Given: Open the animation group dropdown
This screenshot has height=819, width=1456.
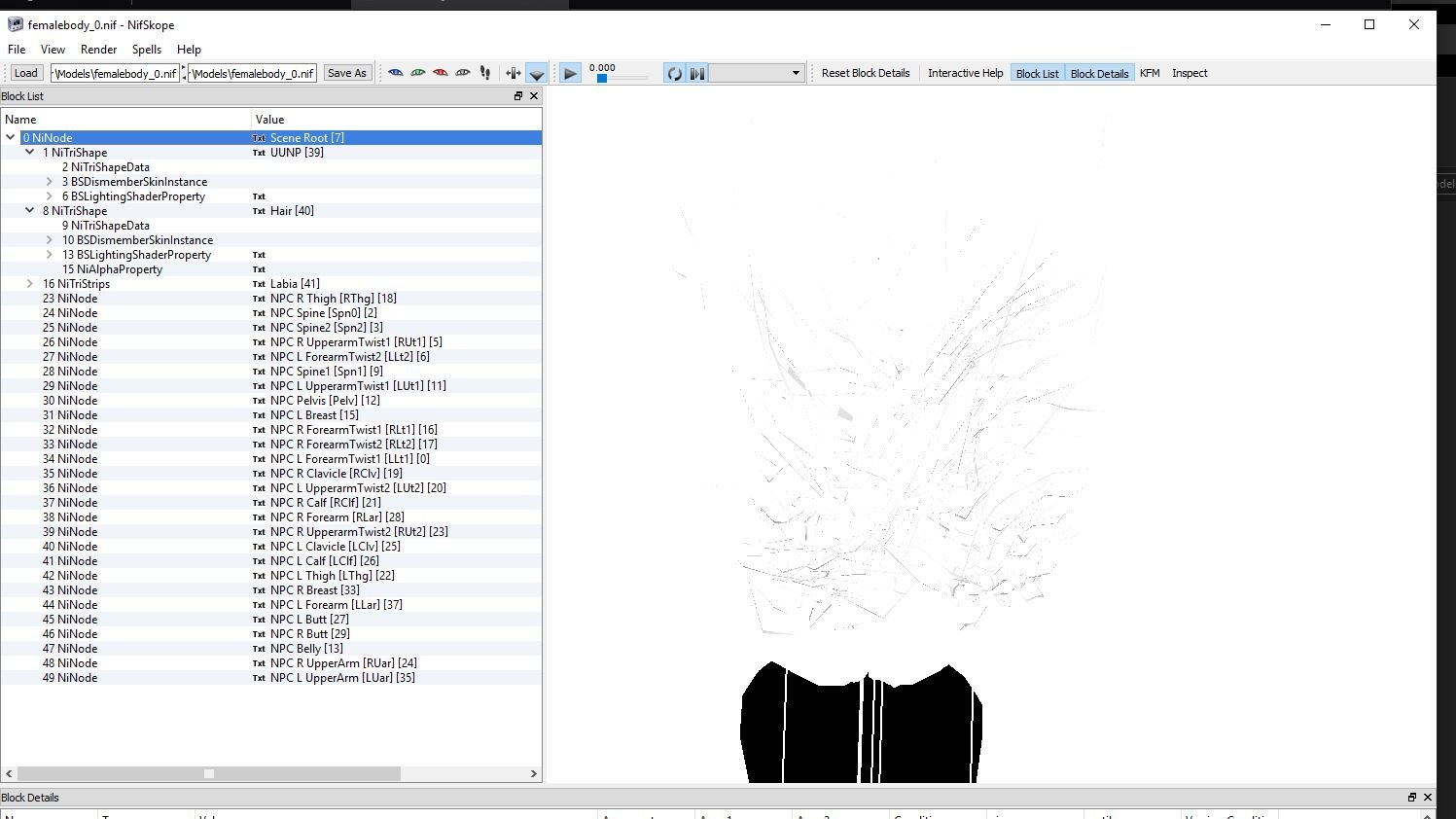Looking at the screenshot, I should pos(756,73).
